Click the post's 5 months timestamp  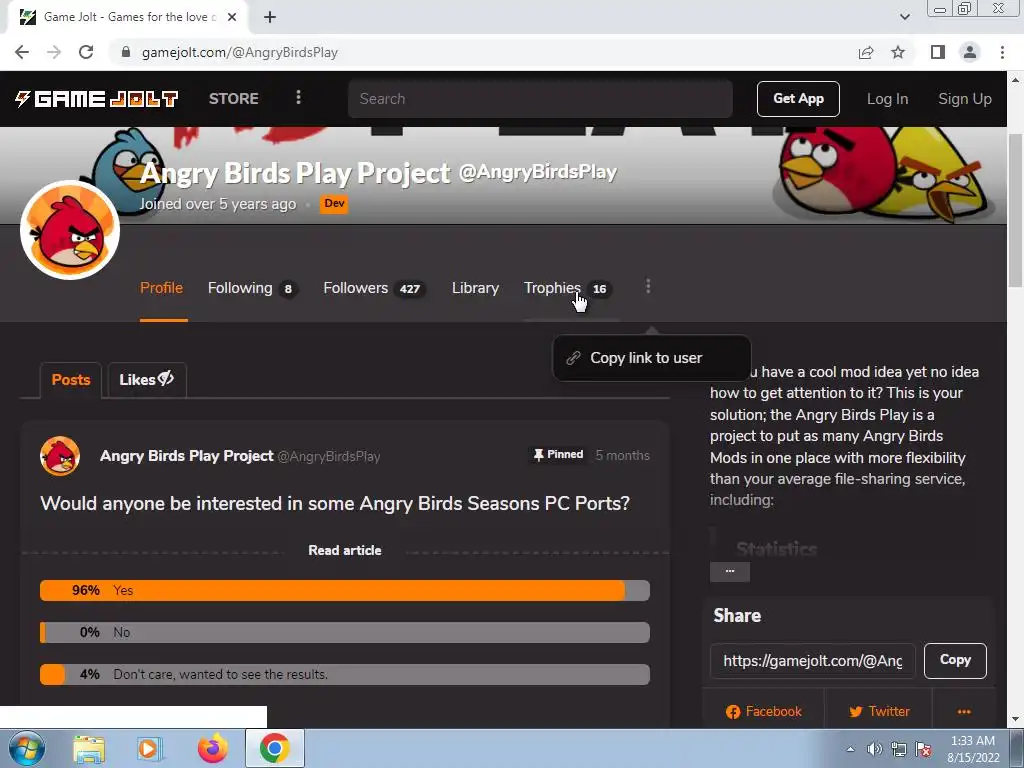pyautogui.click(x=622, y=455)
